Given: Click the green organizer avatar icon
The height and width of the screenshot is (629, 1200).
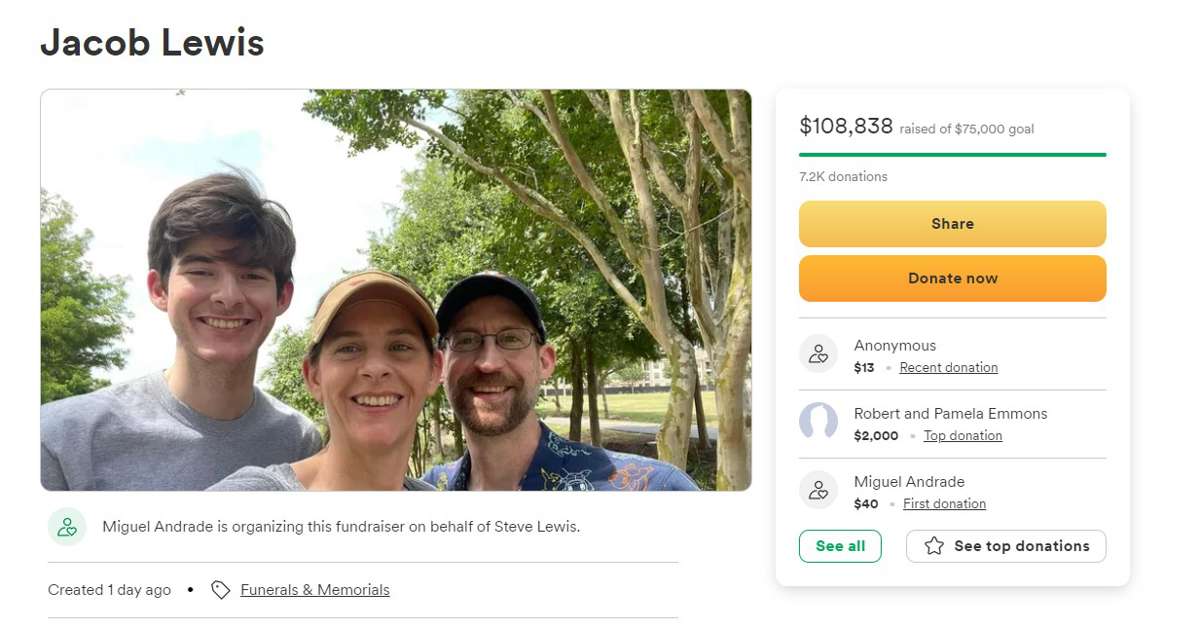Looking at the screenshot, I should [x=67, y=527].
